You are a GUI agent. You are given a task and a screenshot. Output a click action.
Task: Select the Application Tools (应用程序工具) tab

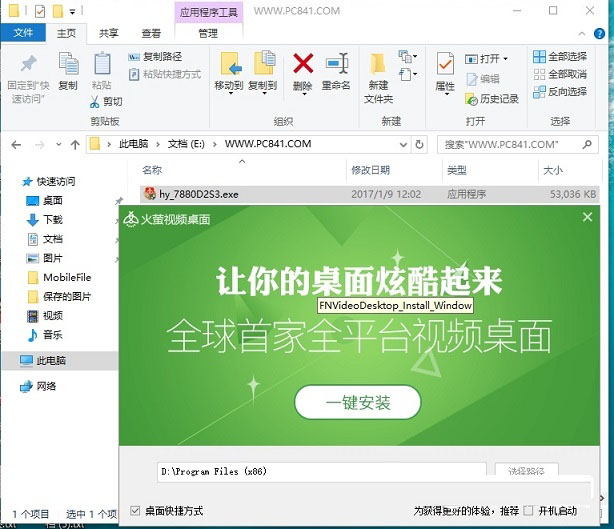pyautogui.click(x=208, y=13)
